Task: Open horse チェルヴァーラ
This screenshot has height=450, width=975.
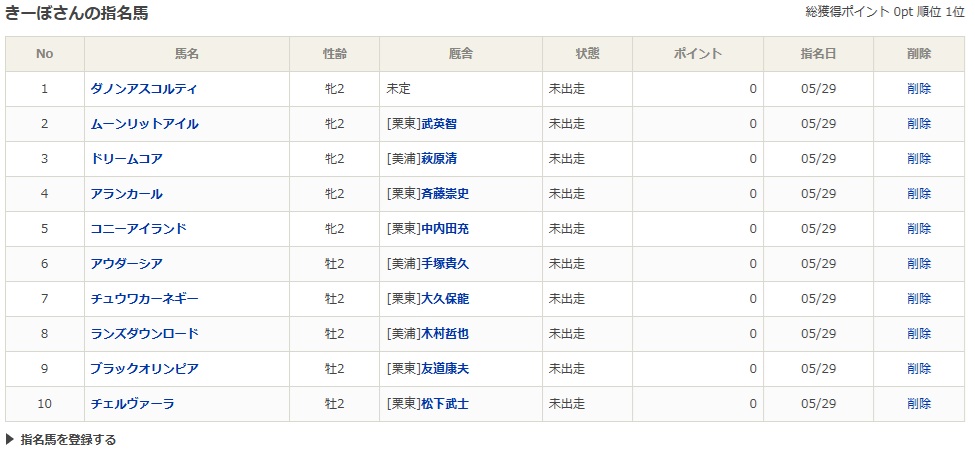Action: 132,404
